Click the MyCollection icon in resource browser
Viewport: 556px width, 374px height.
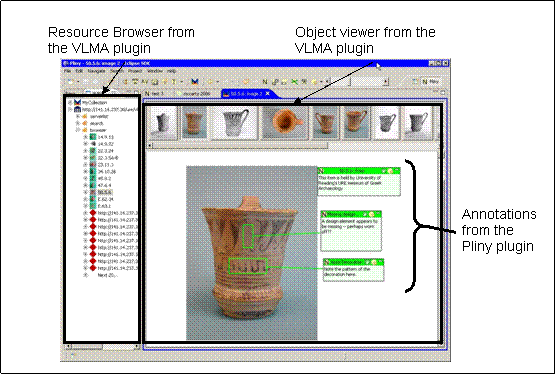click(78, 102)
